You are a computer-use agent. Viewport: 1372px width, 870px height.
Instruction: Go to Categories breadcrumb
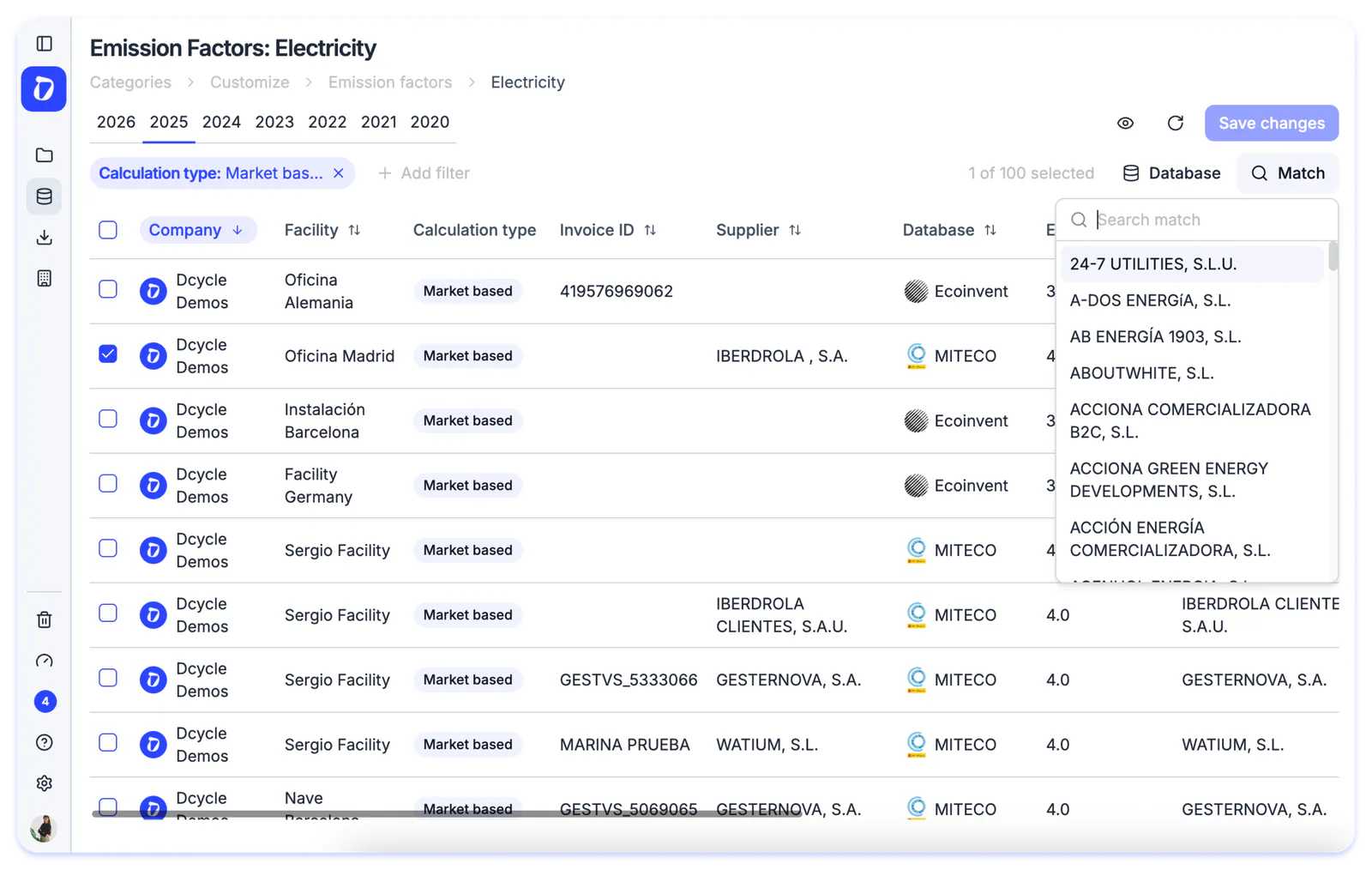point(130,82)
